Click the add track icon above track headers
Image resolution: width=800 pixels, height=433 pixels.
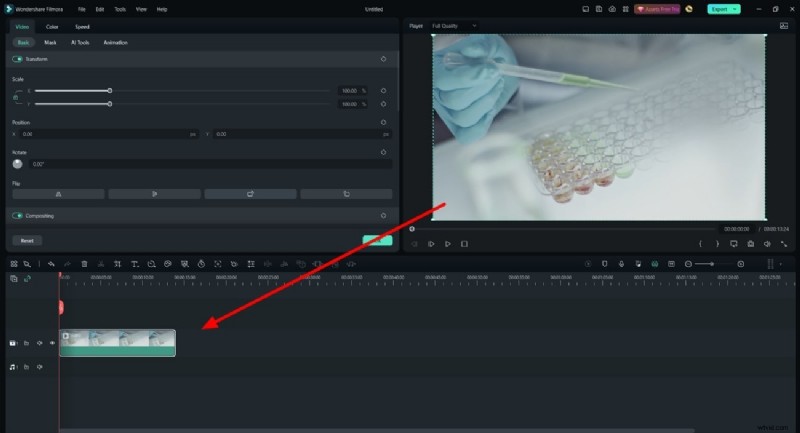14,278
